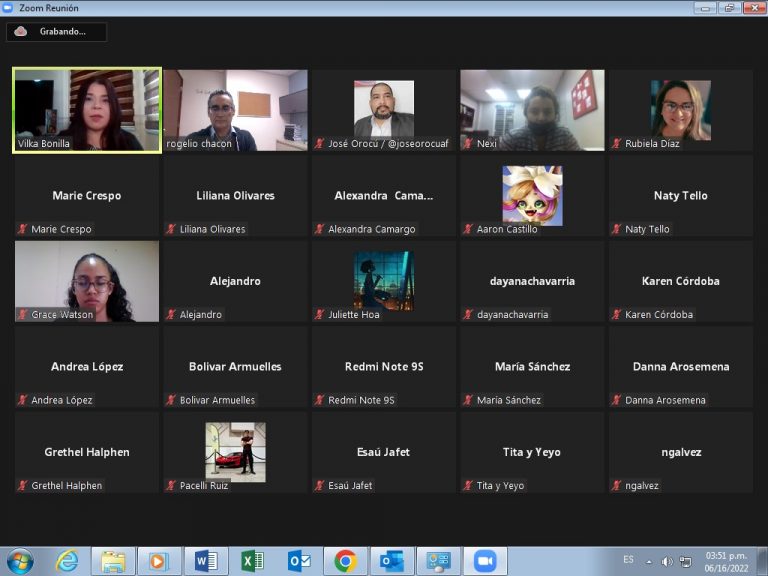Screen dimensions: 768x576
Task: Select the dayanachavarria participant tile
Action: pyautogui.click(x=532, y=281)
